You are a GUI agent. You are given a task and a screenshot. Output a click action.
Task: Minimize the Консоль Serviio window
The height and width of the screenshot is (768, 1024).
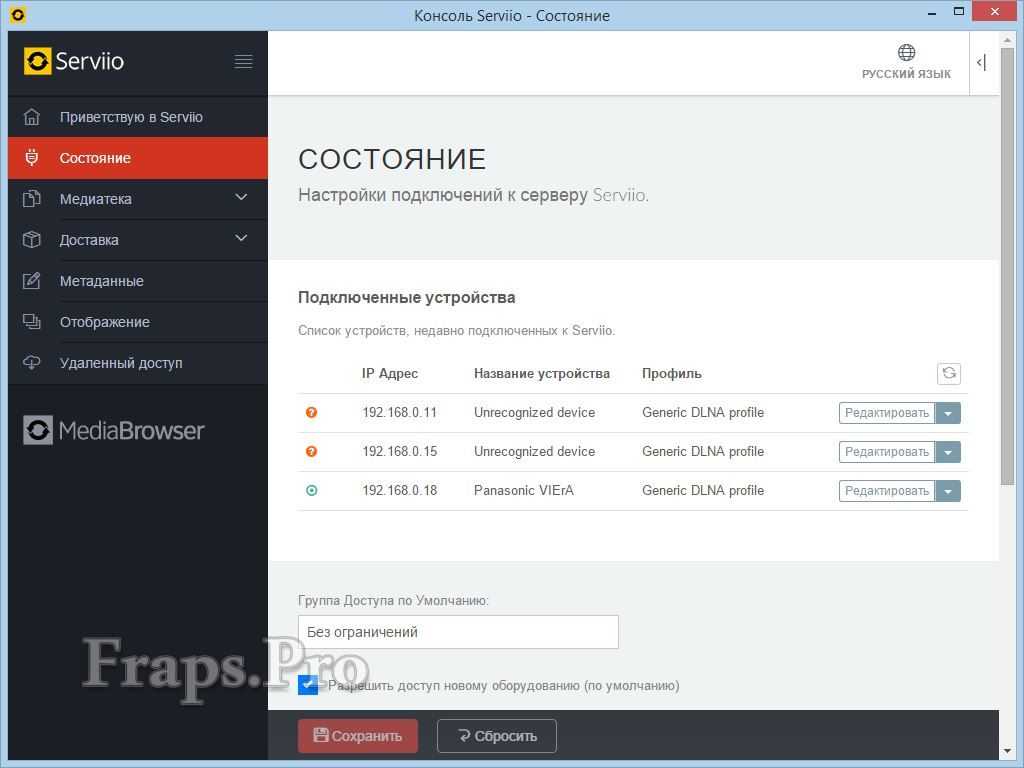932,13
